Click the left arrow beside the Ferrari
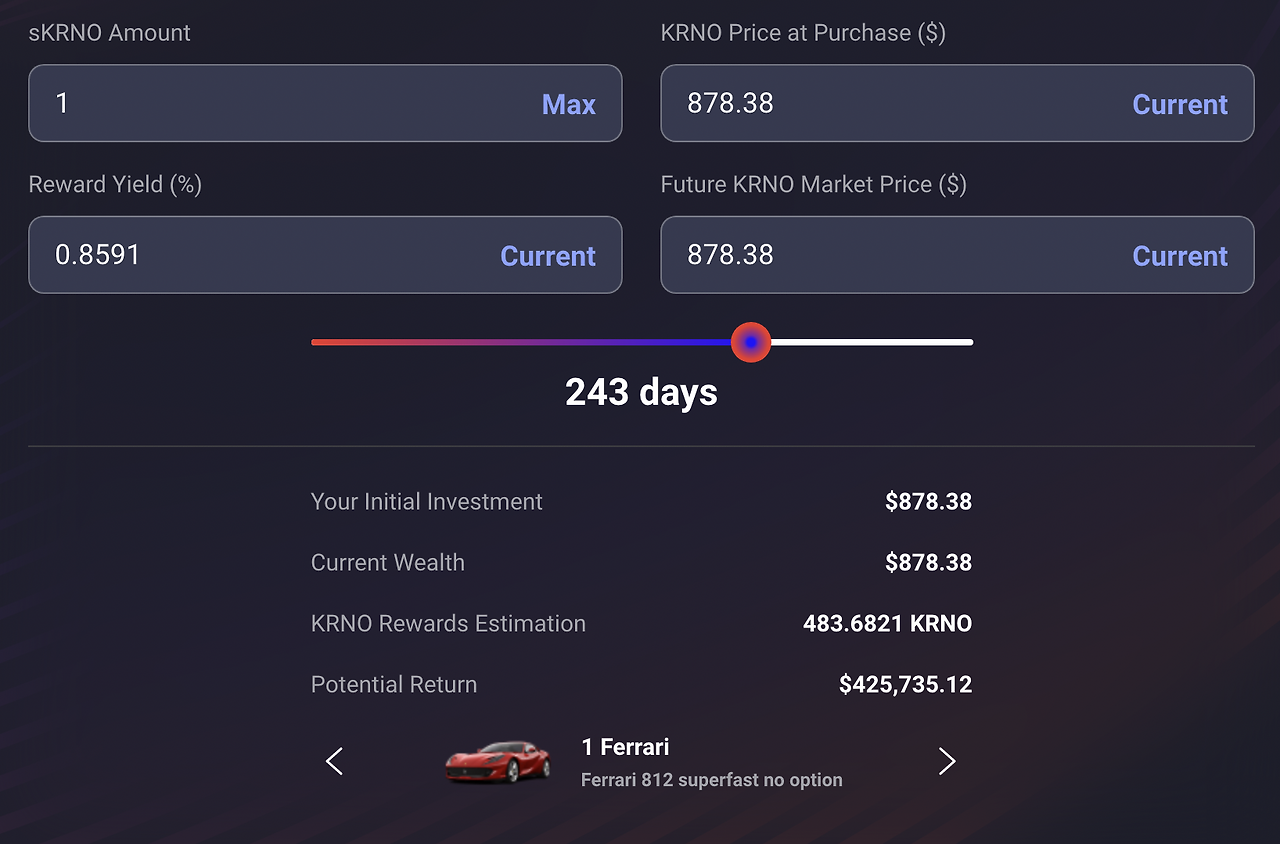 tap(335, 762)
